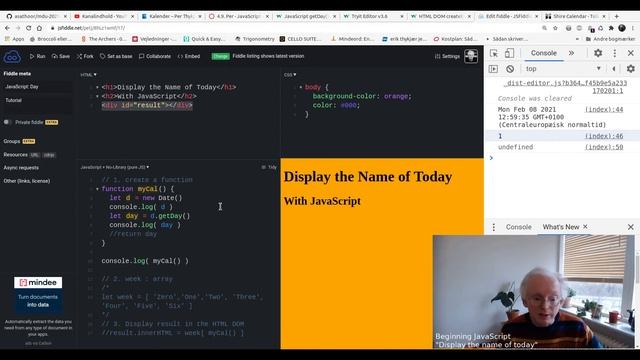Open the Collaborate option
Viewport: 640px width, 360px height.
[155, 56]
